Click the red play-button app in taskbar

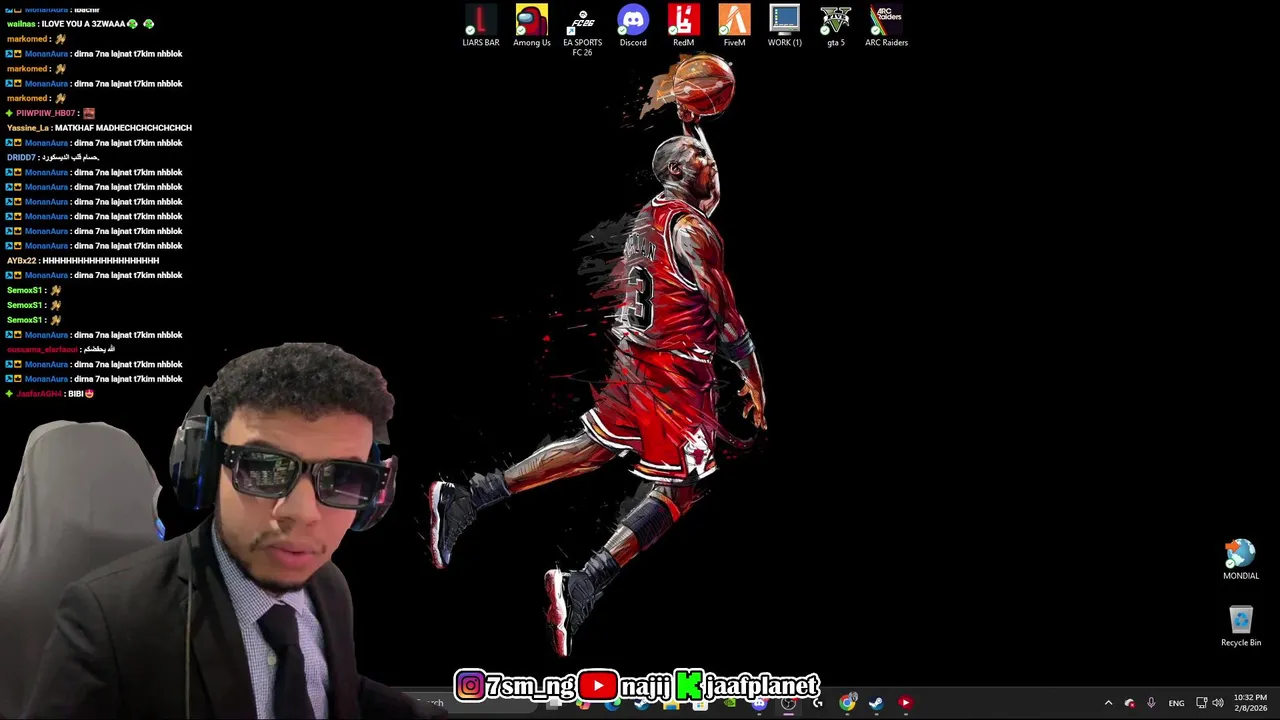click(906, 703)
